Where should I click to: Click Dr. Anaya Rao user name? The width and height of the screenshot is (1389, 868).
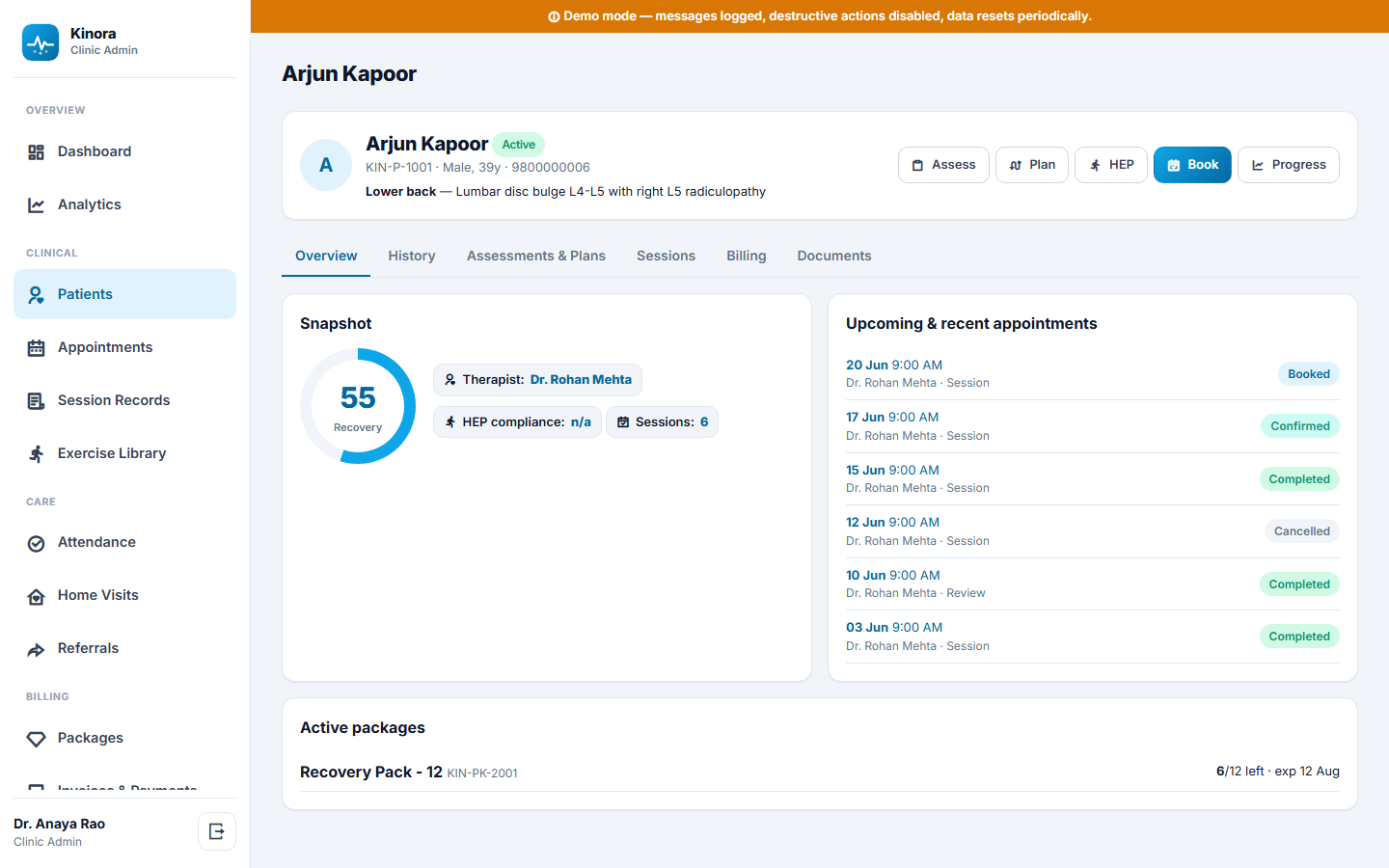[x=60, y=824]
